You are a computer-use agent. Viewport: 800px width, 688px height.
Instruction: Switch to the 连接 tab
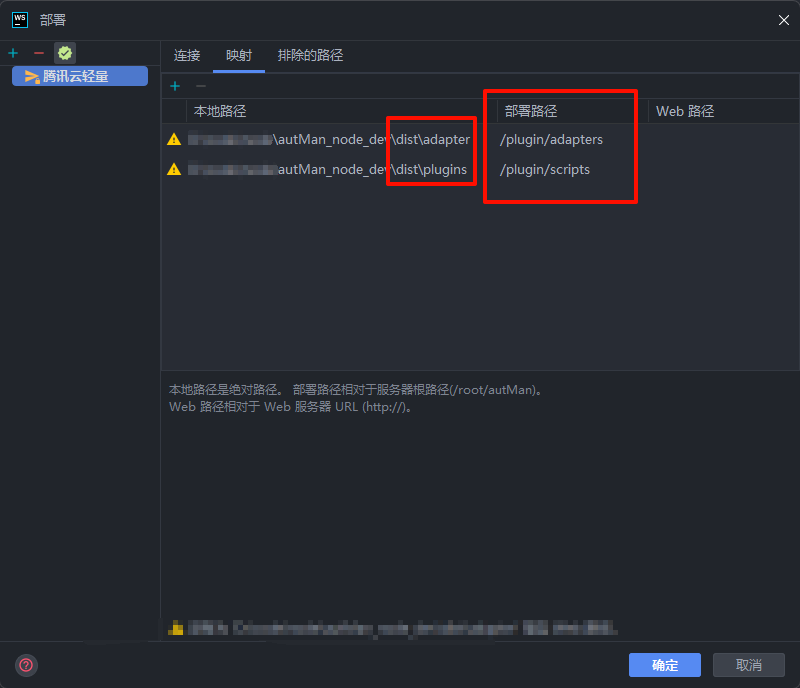(187, 56)
